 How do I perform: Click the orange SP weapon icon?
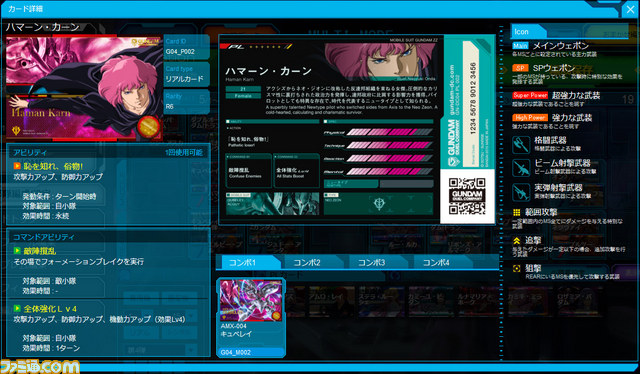click(520, 68)
